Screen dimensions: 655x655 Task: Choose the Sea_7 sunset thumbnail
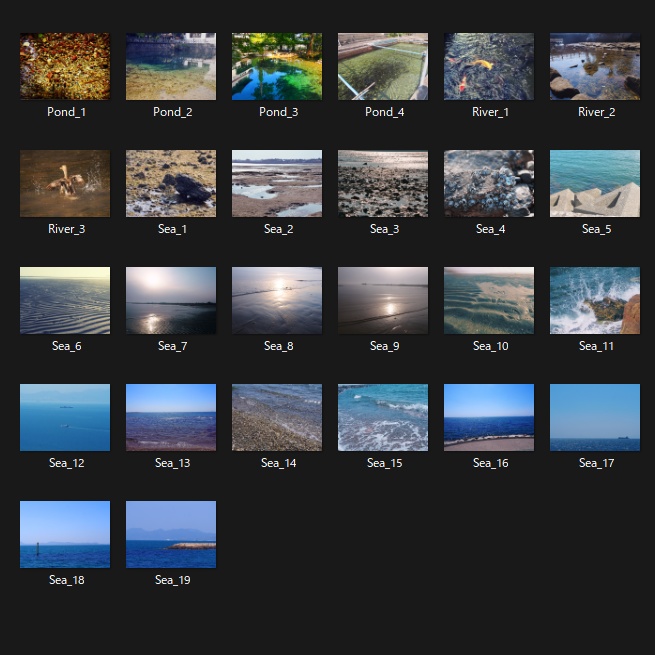[x=171, y=300]
